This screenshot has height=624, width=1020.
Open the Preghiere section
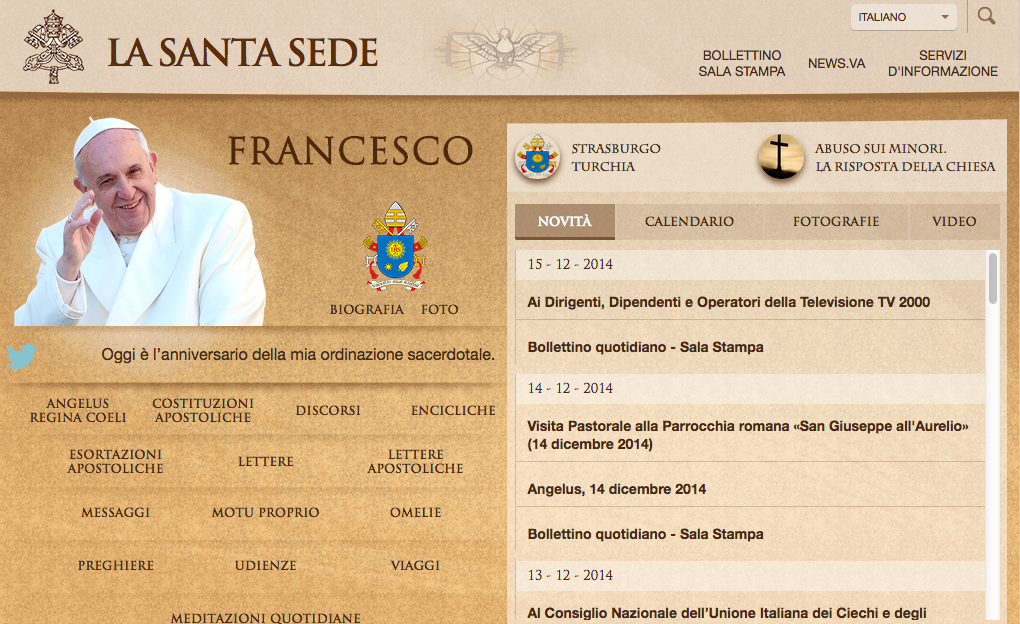(116, 565)
